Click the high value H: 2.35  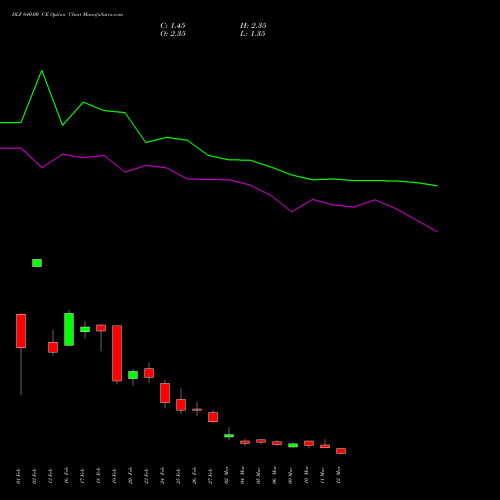[253, 26]
